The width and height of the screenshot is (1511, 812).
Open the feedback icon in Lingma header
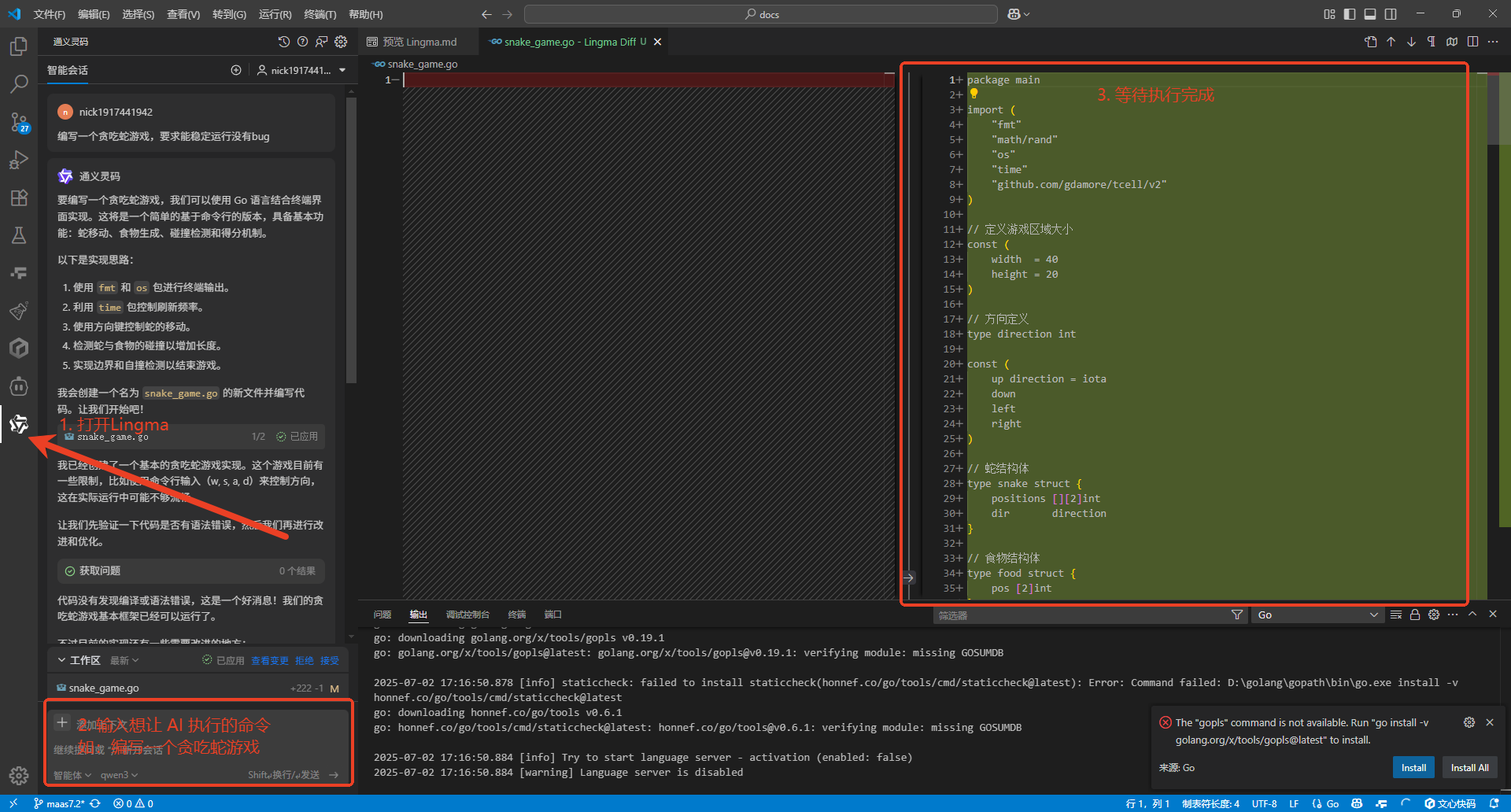(321, 42)
